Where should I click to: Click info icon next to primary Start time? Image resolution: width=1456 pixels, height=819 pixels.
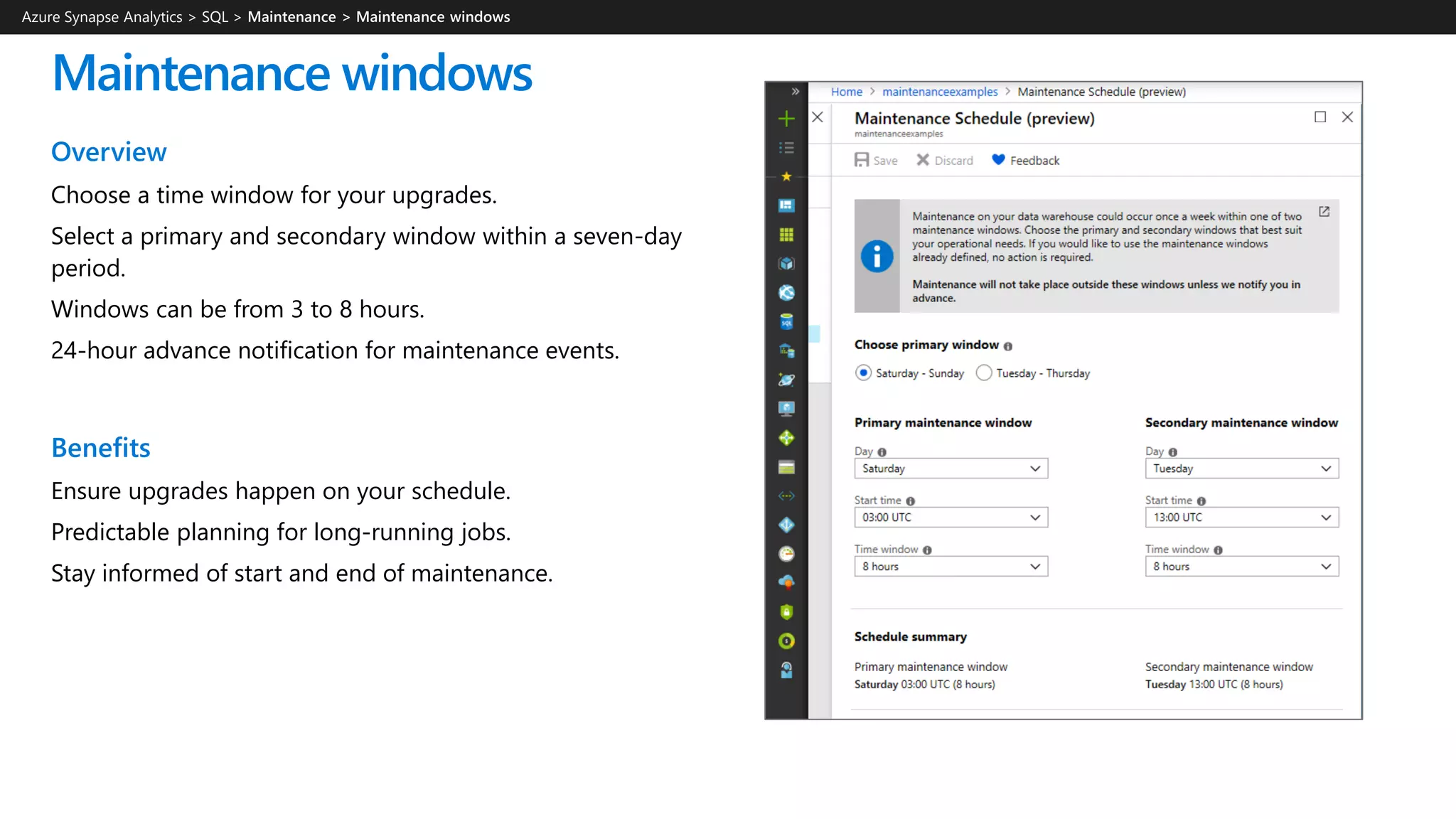pyautogui.click(x=910, y=501)
